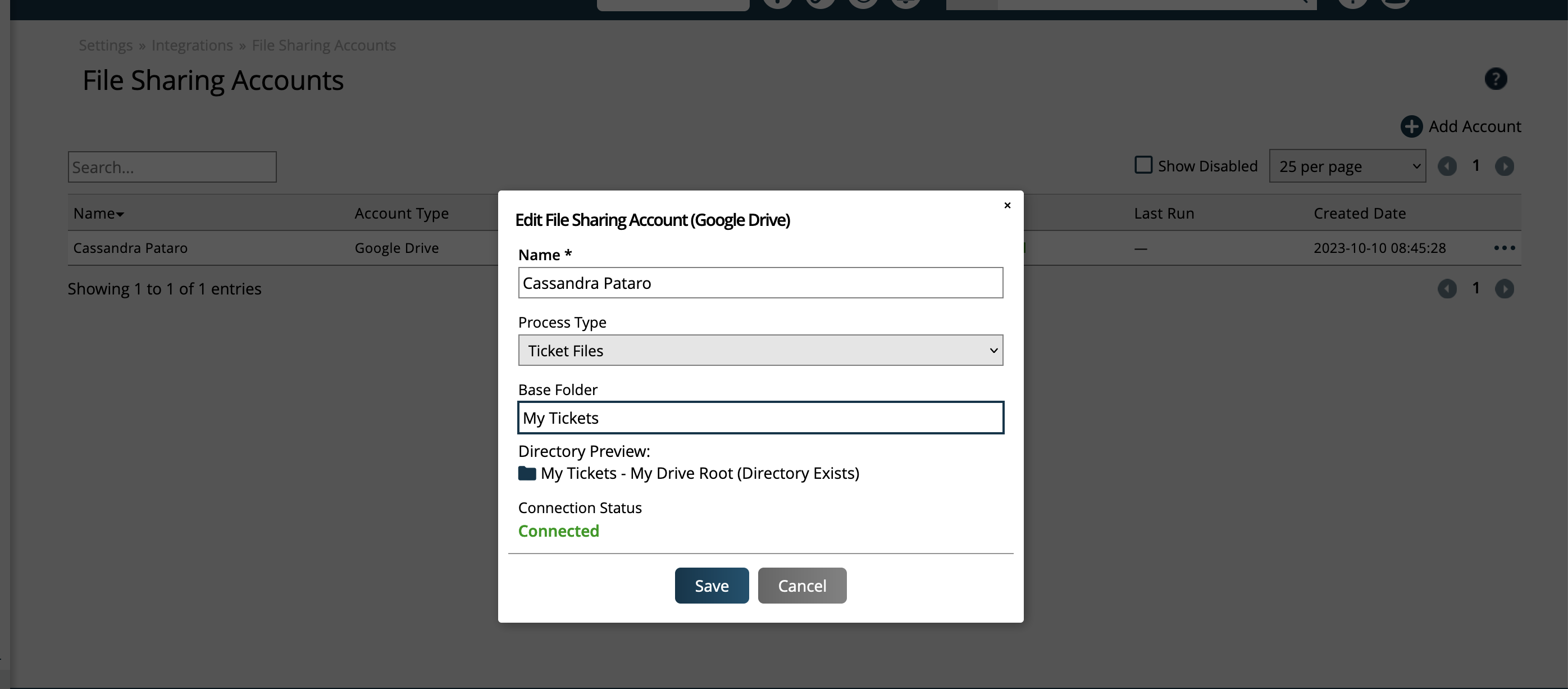The height and width of the screenshot is (689, 1568).
Task: Click inside the Base Folder text field
Action: point(760,418)
